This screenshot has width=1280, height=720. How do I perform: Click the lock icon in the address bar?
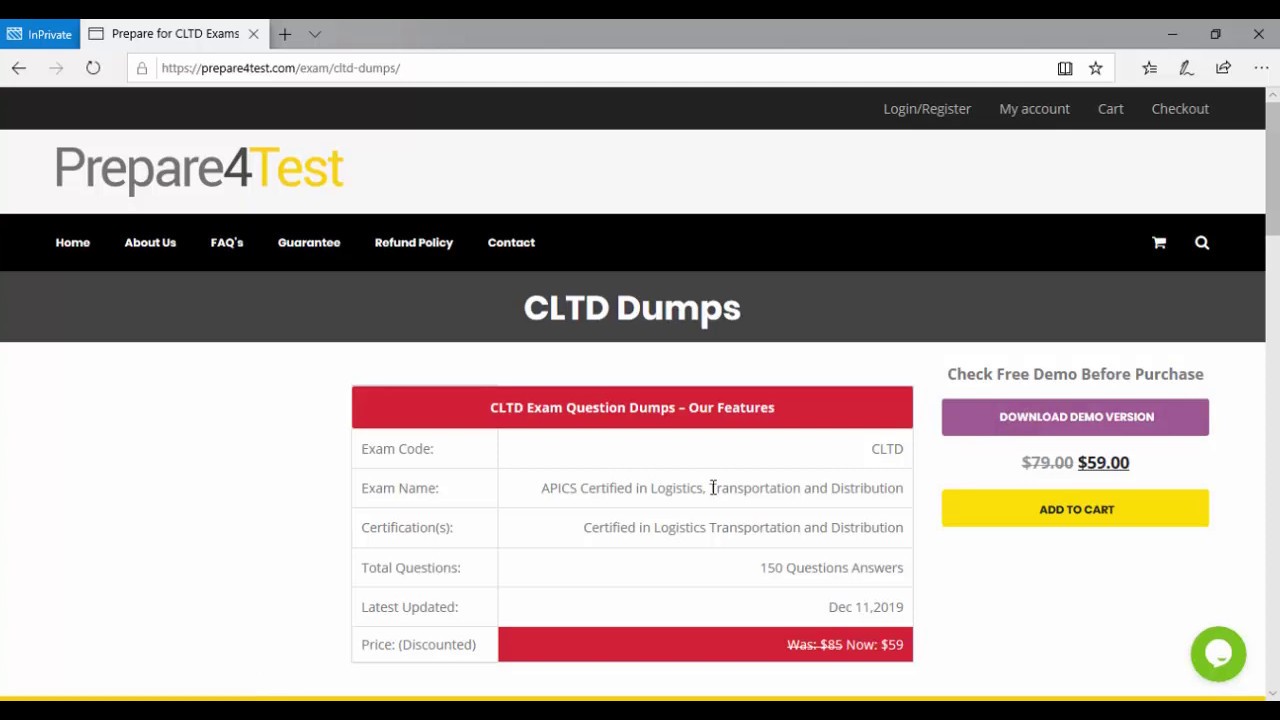[x=142, y=68]
